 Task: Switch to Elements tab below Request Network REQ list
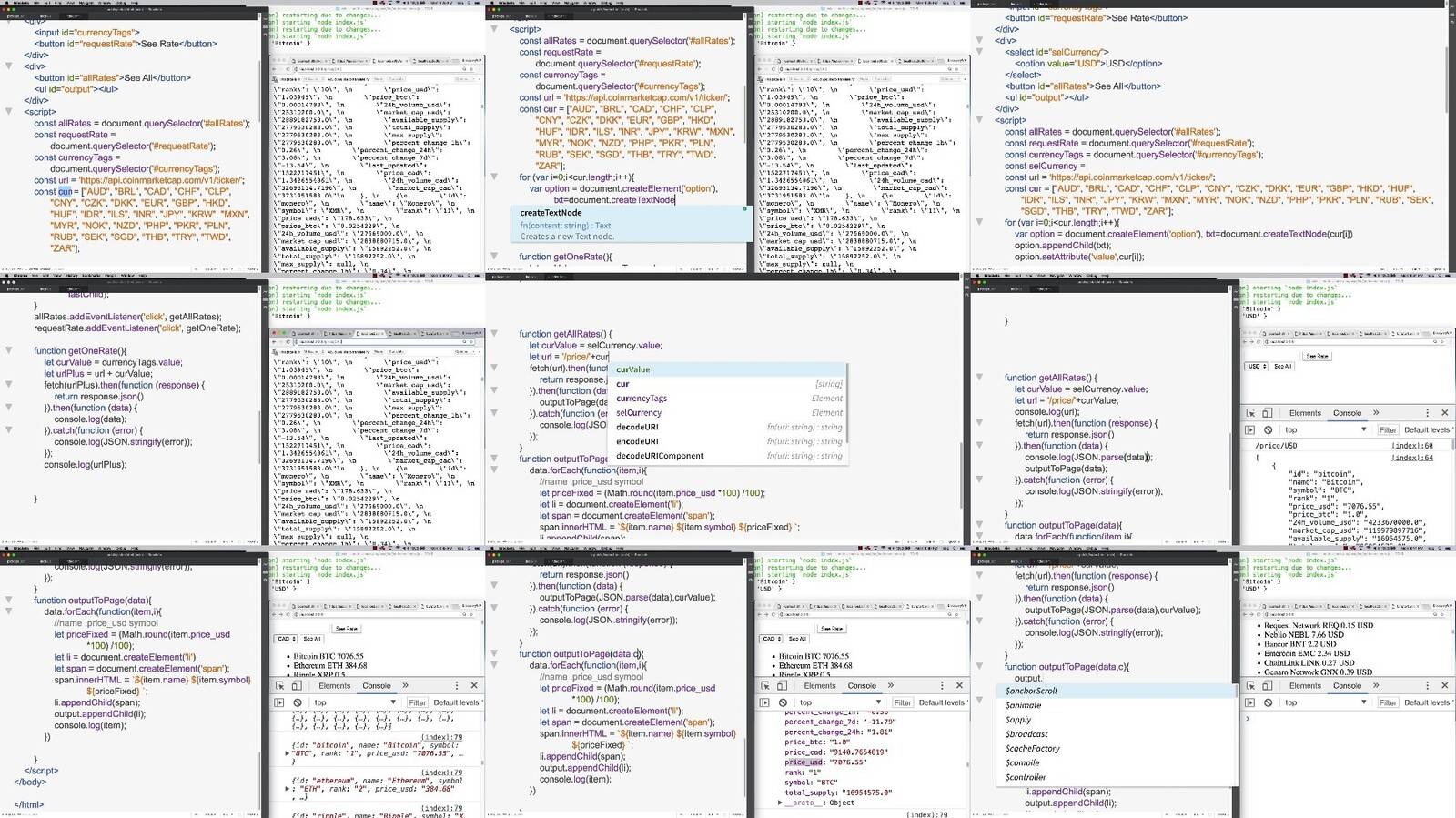1305,686
